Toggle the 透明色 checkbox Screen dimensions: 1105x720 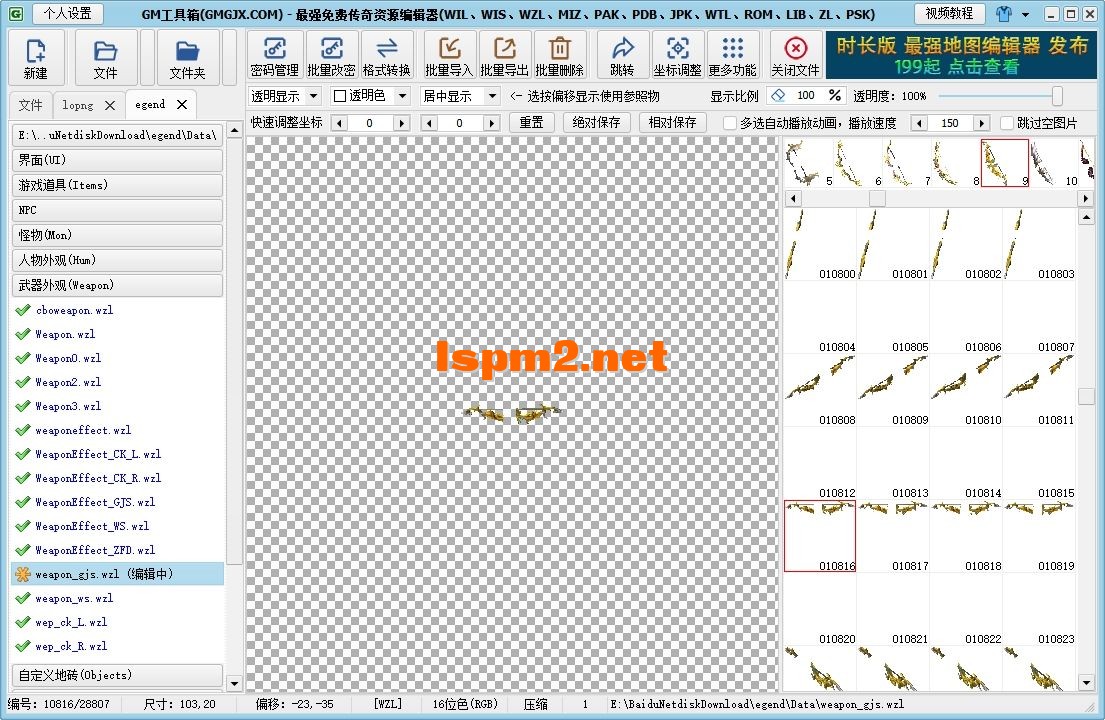click(x=340, y=96)
